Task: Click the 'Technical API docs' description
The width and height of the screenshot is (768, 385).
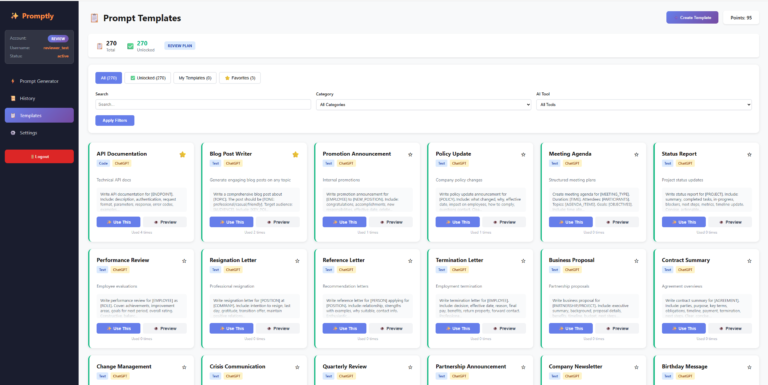Action: 114,180
